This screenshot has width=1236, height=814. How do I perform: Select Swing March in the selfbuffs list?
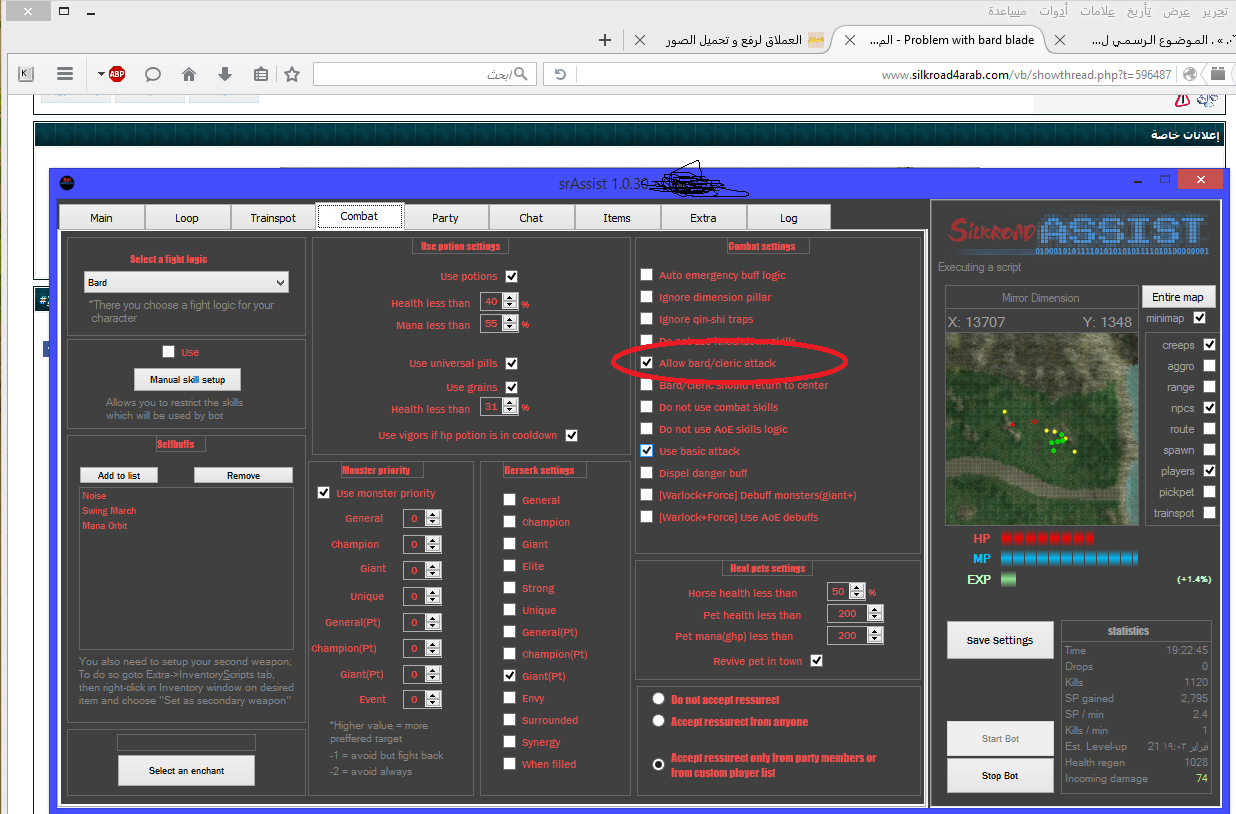click(109, 511)
